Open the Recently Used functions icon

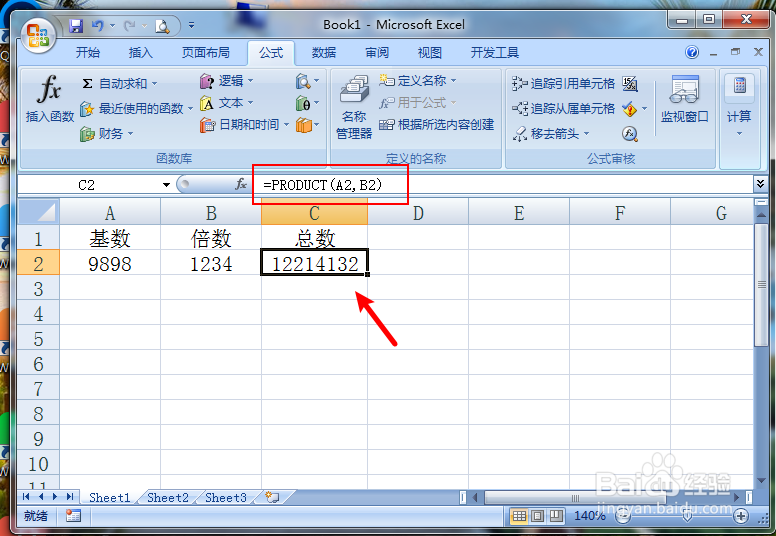click(x=87, y=108)
